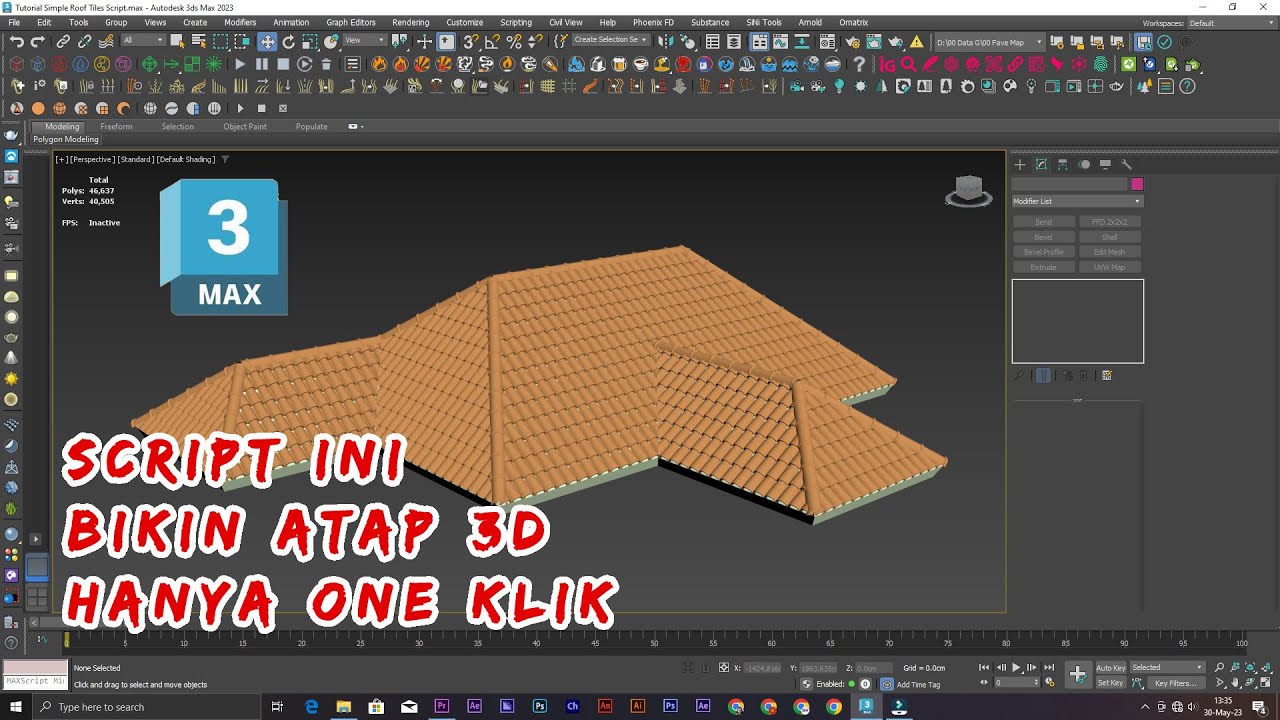
Task: Click the yellow warning triangle icon
Action: click(917, 42)
